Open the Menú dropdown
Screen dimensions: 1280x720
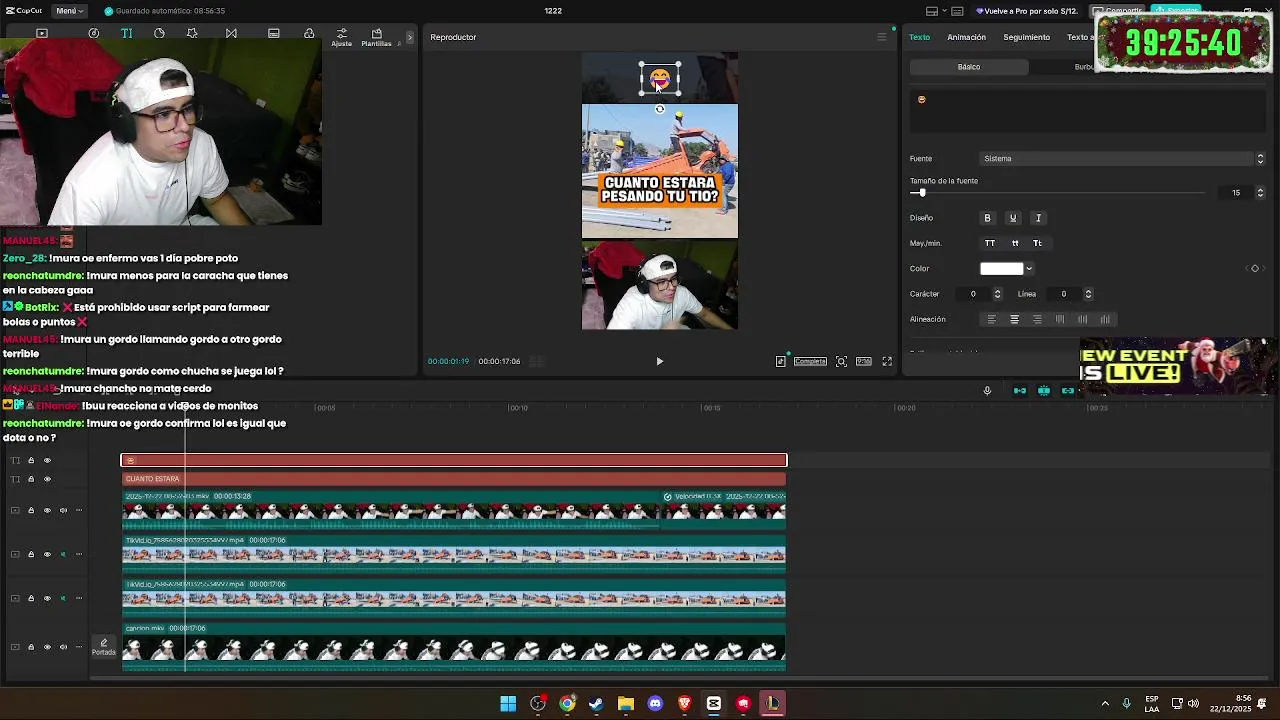70,11
